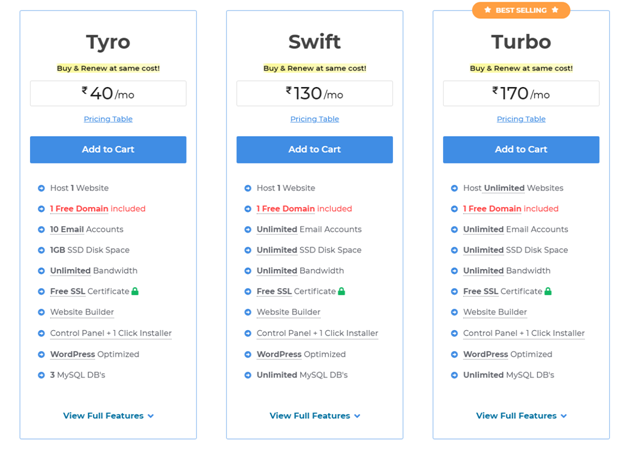The image size is (628, 450).
Task: Click 'Buy & Renew at same cost!' under Swift
Action: pyautogui.click(x=315, y=68)
